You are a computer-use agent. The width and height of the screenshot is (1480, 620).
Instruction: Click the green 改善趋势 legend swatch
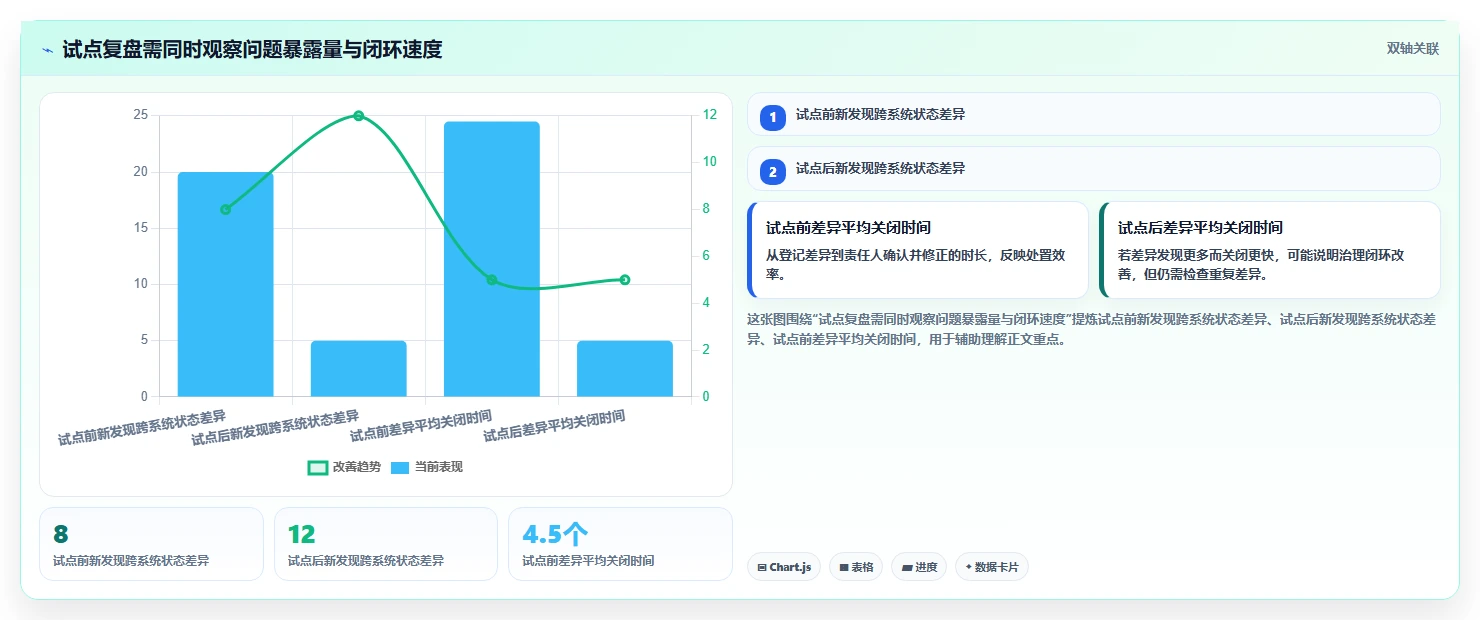(317, 467)
